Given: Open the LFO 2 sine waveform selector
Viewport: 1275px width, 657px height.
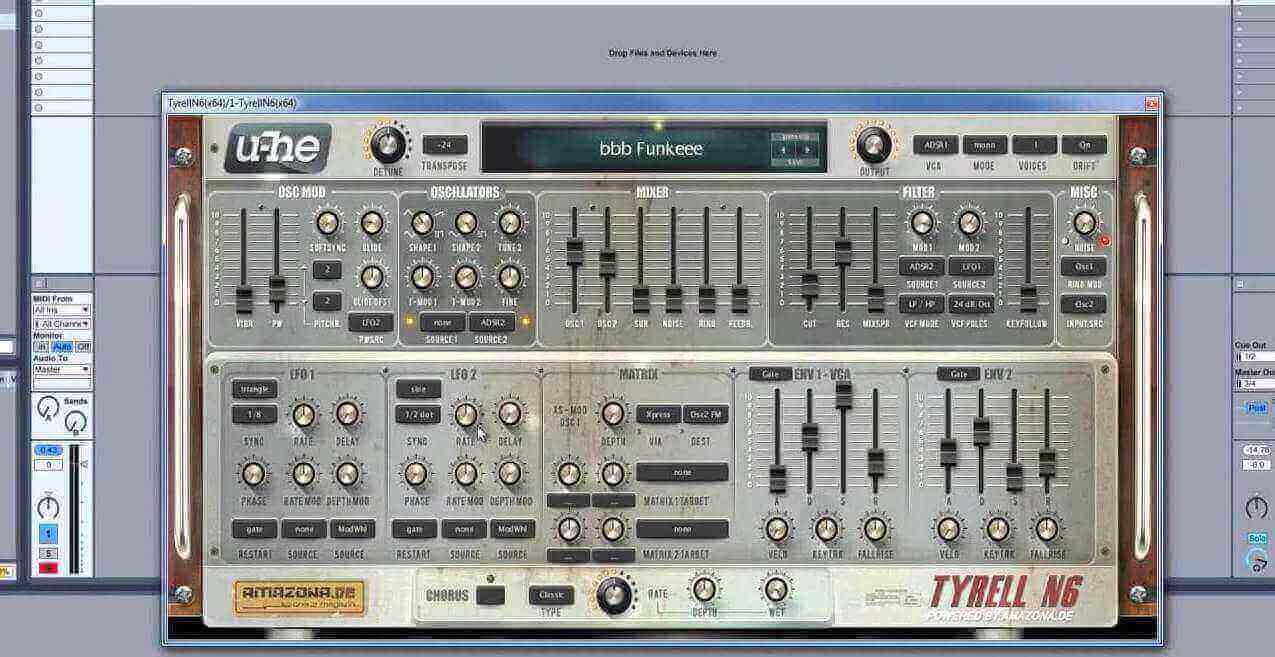Looking at the screenshot, I should pyautogui.click(x=418, y=389).
